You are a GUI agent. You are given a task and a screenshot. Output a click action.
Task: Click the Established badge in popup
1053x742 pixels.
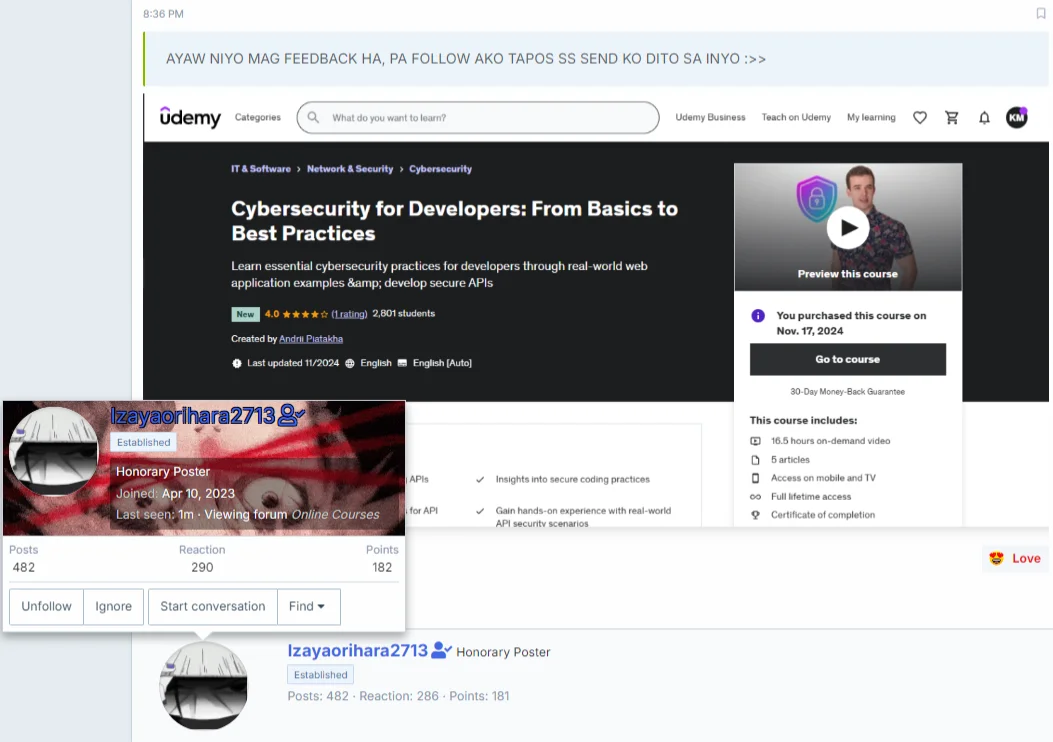[x=144, y=442]
